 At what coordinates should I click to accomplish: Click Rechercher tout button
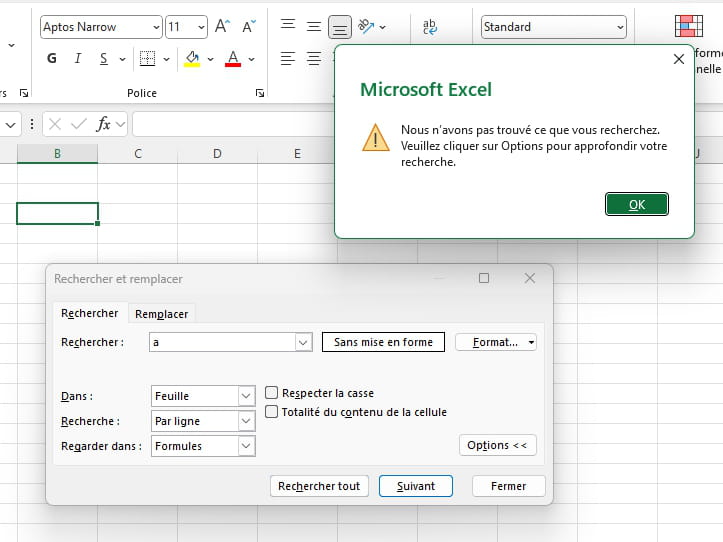(319, 486)
